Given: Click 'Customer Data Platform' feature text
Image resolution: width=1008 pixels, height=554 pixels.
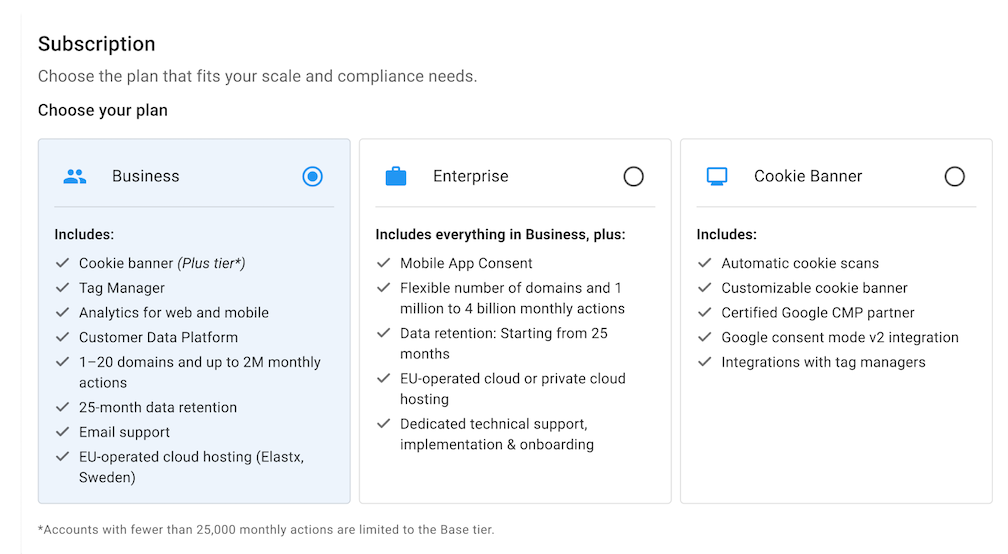Looking at the screenshot, I should (158, 337).
